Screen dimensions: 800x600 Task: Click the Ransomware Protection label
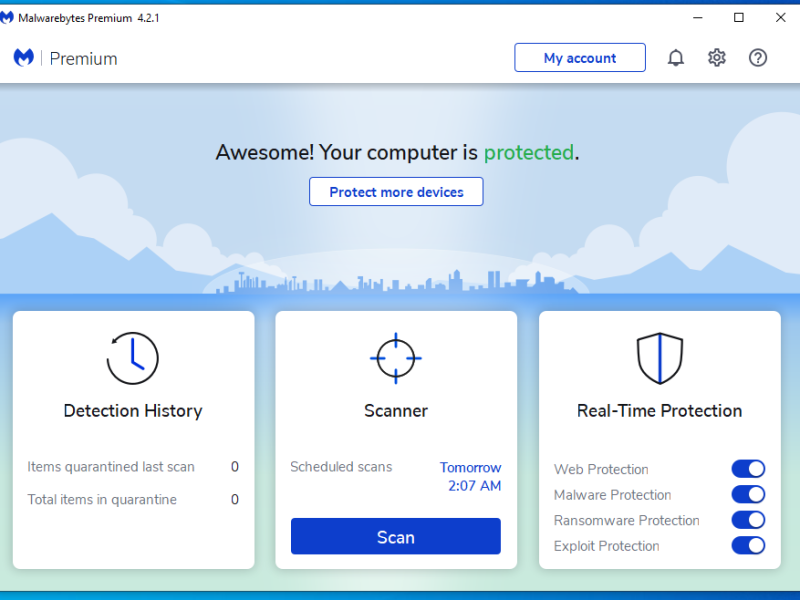point(627,520)
